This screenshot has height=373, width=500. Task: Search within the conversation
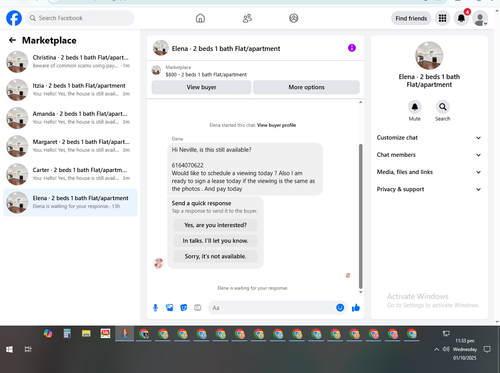coord(443,107)
